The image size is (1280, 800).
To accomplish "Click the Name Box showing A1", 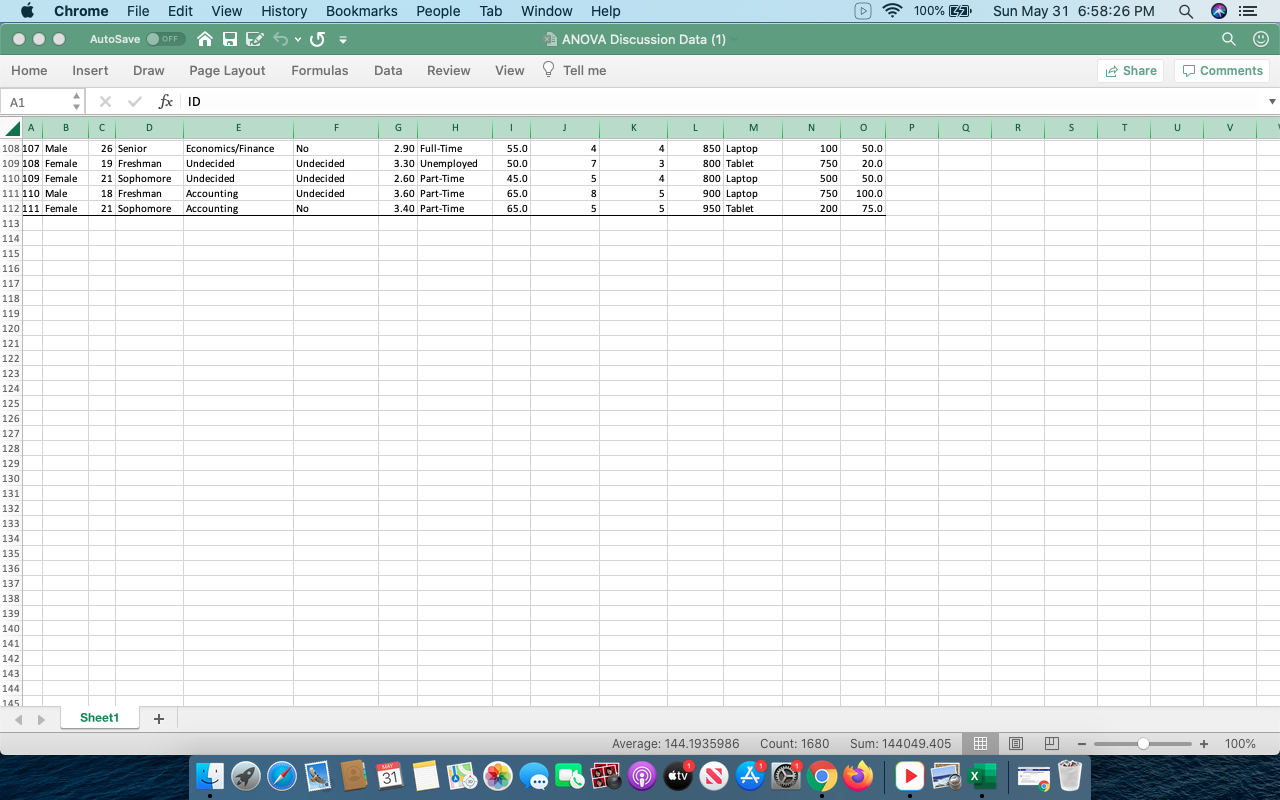I will [36, 102].
